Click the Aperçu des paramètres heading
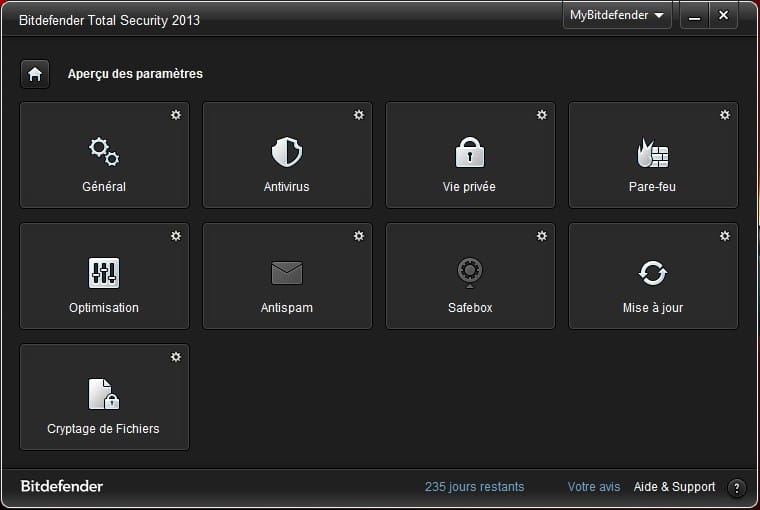This screenshot has width=760, height=510. [x=135, y=74]
